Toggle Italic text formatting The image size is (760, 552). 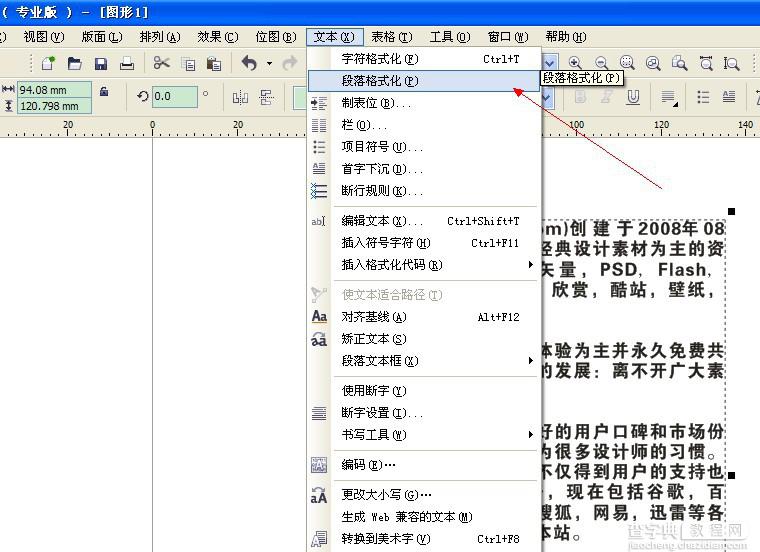pyautogui.click(x=606, y=97)
